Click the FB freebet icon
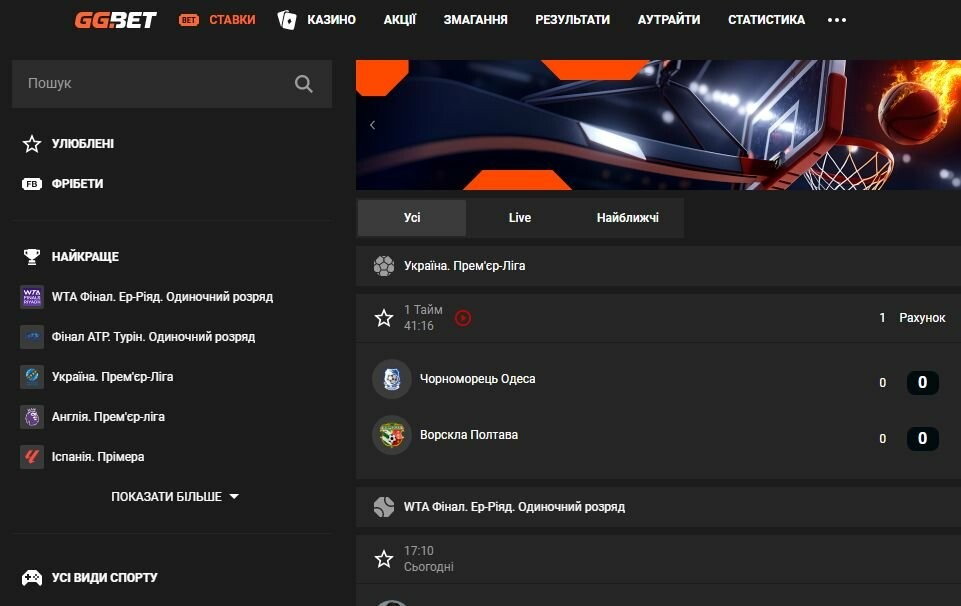This screenshot has height=606, width=961. coord(32,184)
